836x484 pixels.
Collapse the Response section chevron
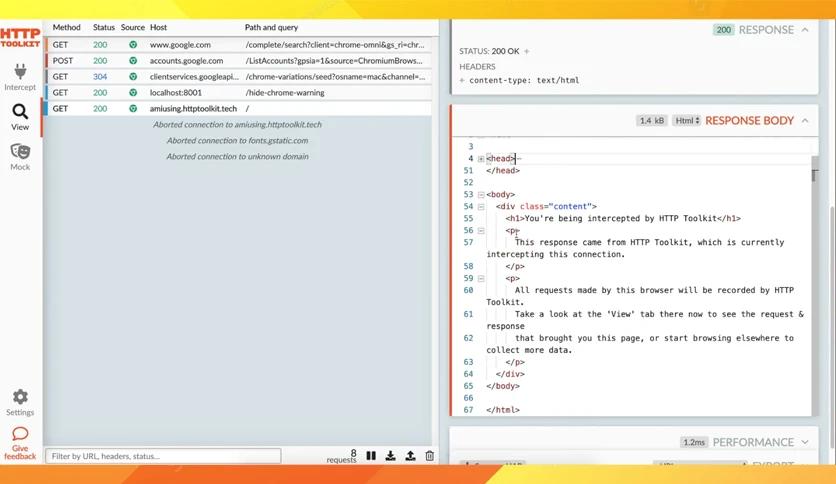805,30
